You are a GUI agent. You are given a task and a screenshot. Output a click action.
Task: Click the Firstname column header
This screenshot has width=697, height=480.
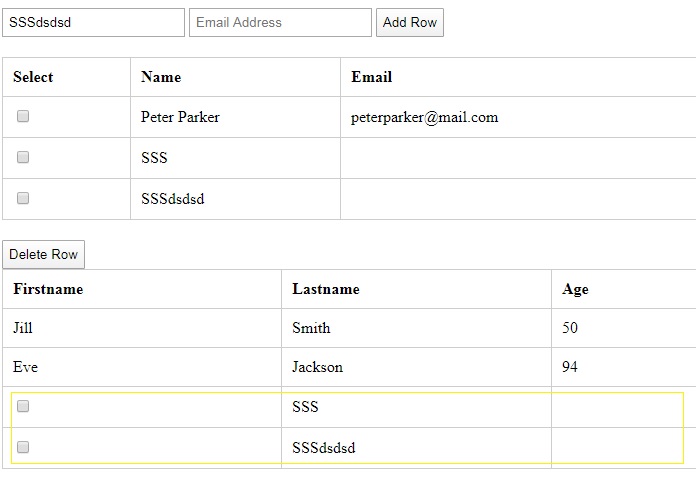click(x=142, y=289)
